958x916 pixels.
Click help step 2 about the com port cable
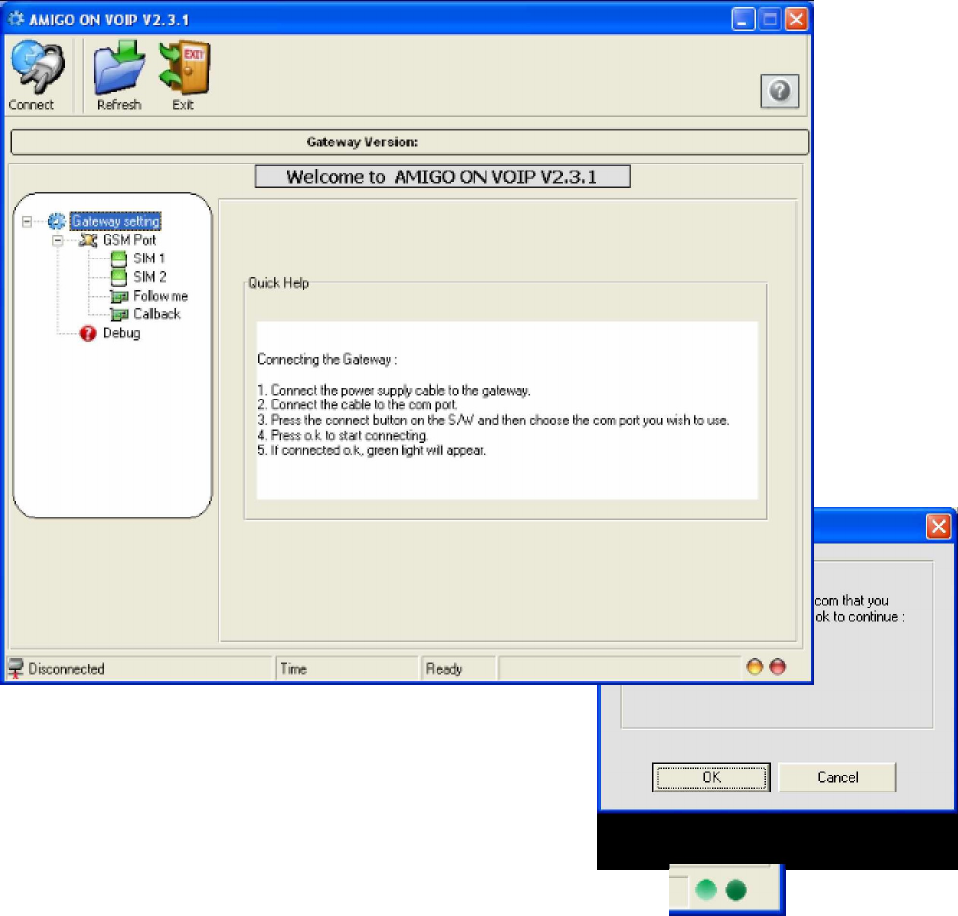(357, 405)
